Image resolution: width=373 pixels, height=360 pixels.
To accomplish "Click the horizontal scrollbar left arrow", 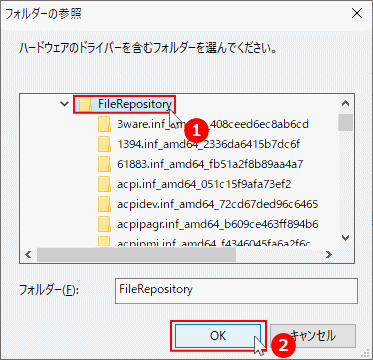I will tap(28, 255).
